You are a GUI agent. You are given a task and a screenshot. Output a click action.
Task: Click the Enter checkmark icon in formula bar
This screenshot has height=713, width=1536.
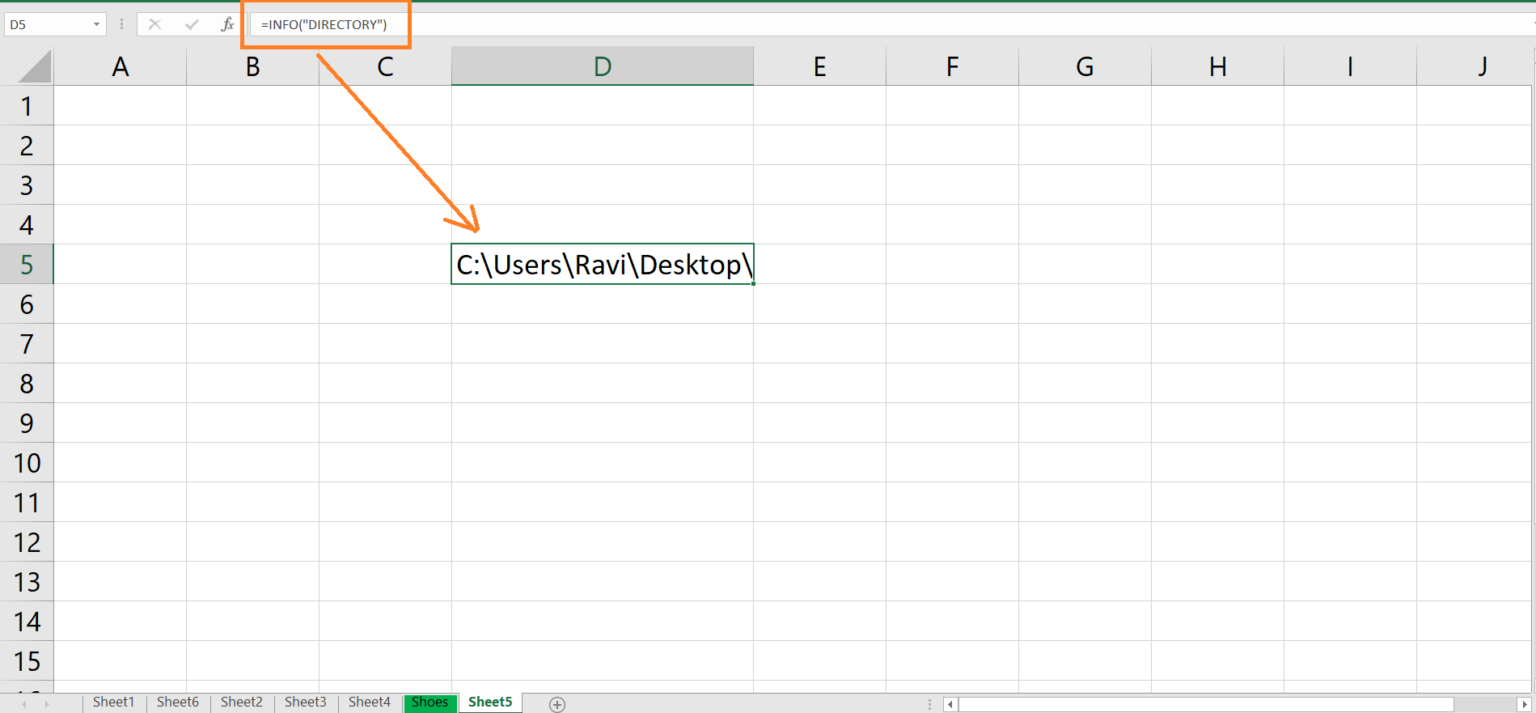click(x=191, y=23)
